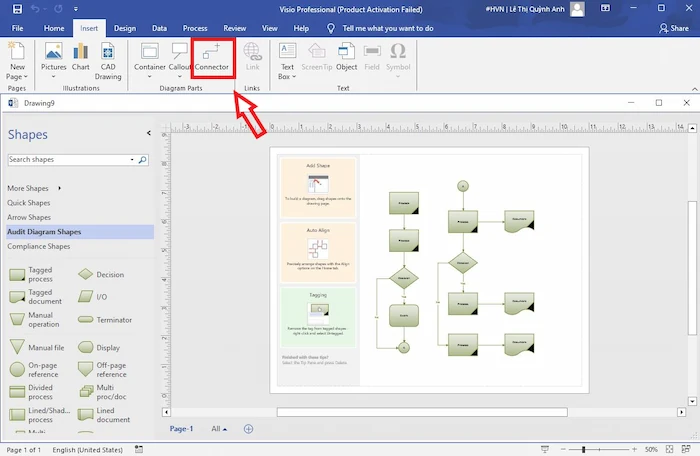The image size is (700, 456).
Task: Click the Undo arrow icon
Action: [35, 9]
